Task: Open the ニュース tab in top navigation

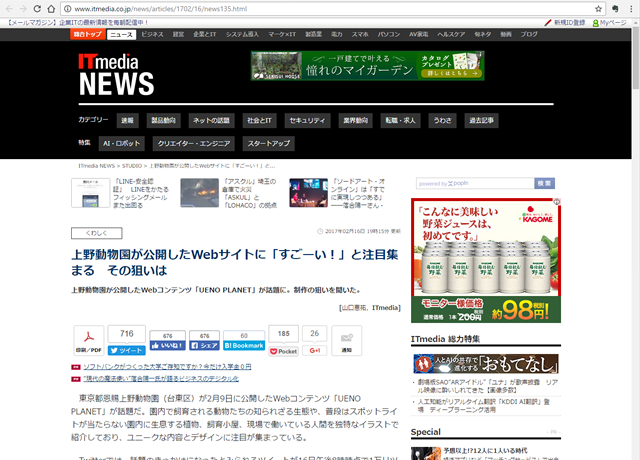Action: point(122,34)
